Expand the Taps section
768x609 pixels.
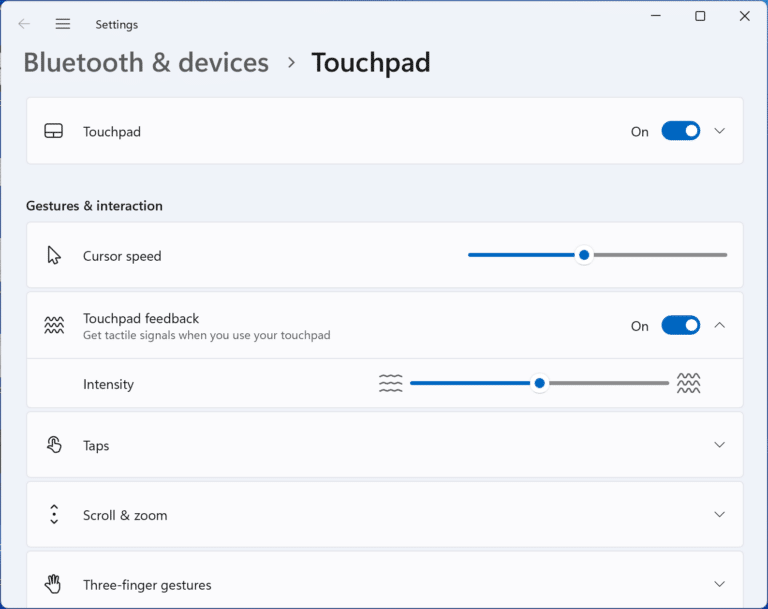click(x=720, y=445)
